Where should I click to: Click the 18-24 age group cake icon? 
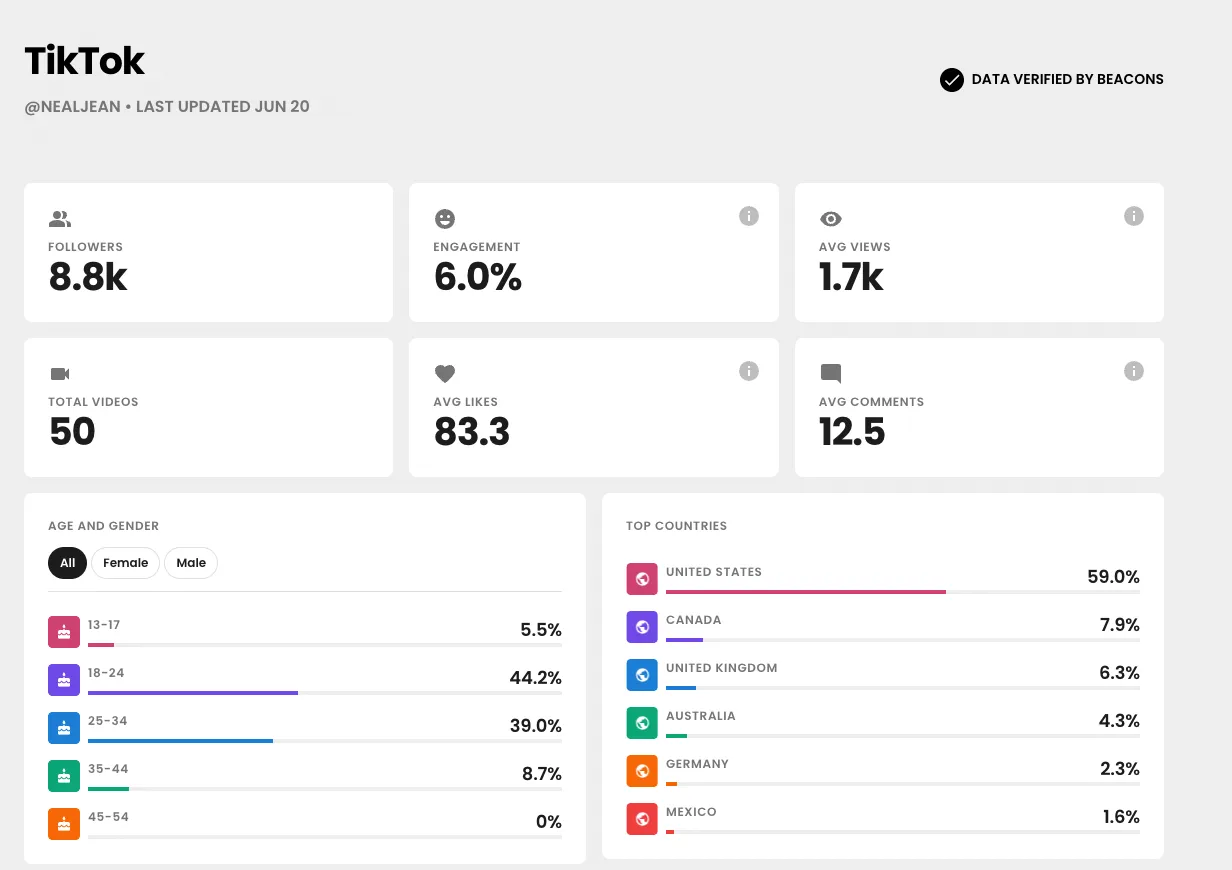[64, 680]
